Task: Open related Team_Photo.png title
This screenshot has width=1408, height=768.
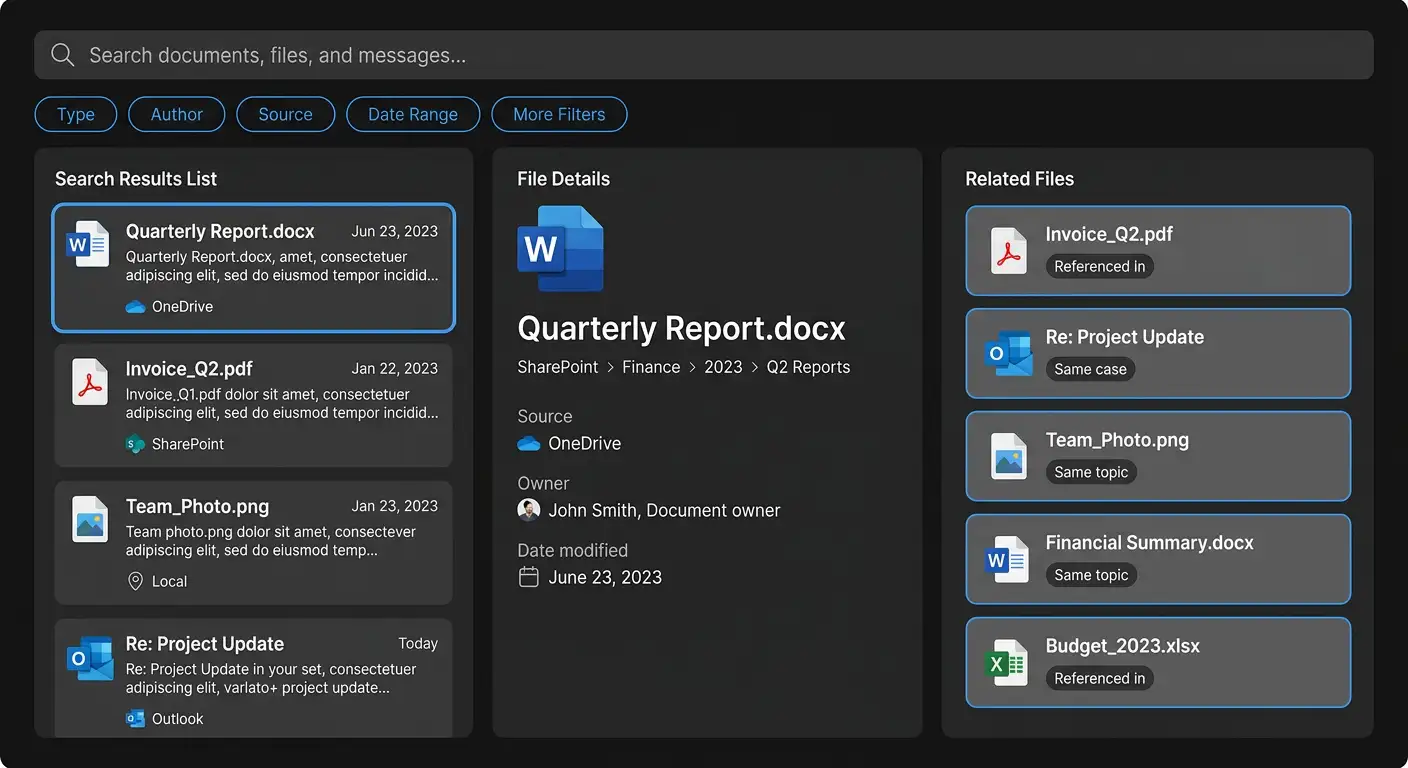Action: coord(1117,440)
